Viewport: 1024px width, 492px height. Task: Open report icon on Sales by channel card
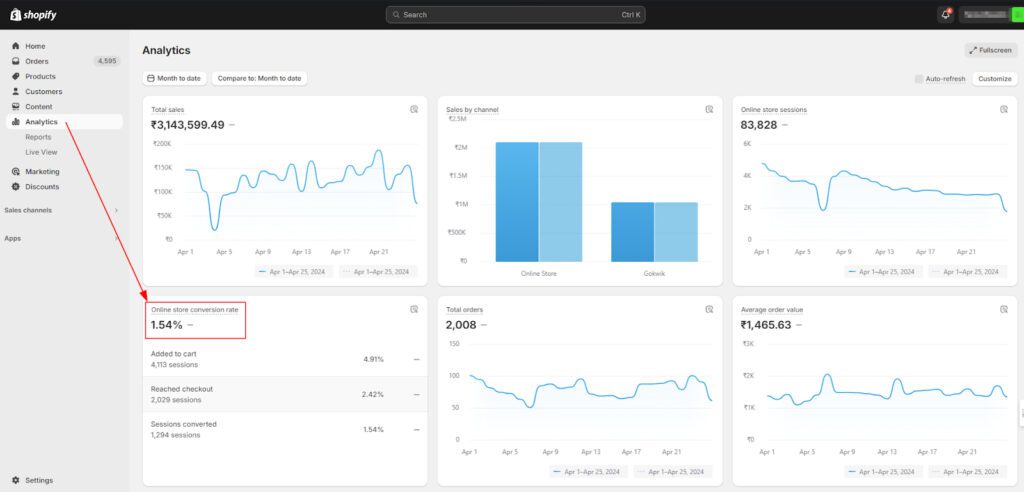click(x=708, y=109)
